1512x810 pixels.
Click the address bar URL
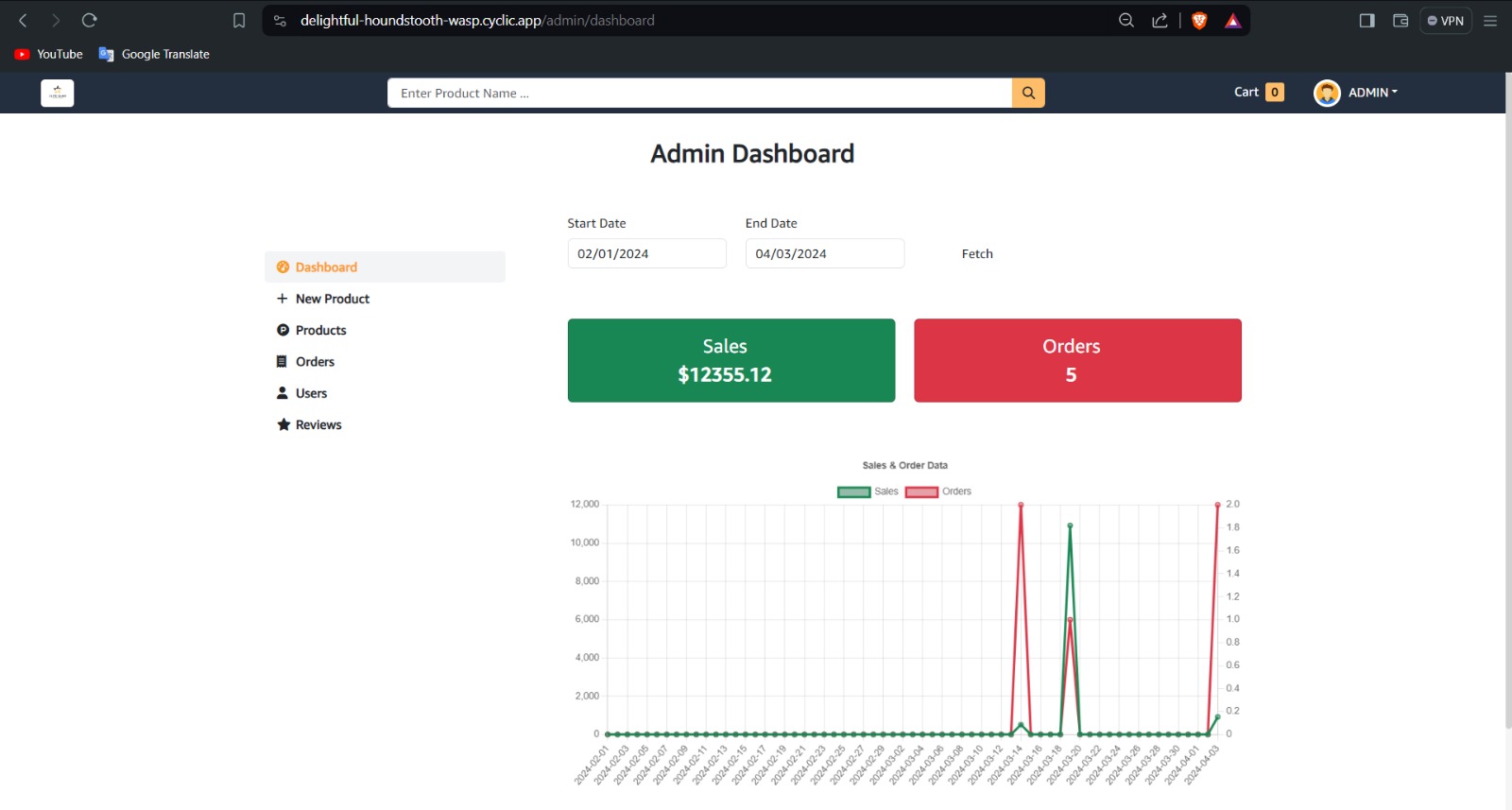tap(477, 20)
